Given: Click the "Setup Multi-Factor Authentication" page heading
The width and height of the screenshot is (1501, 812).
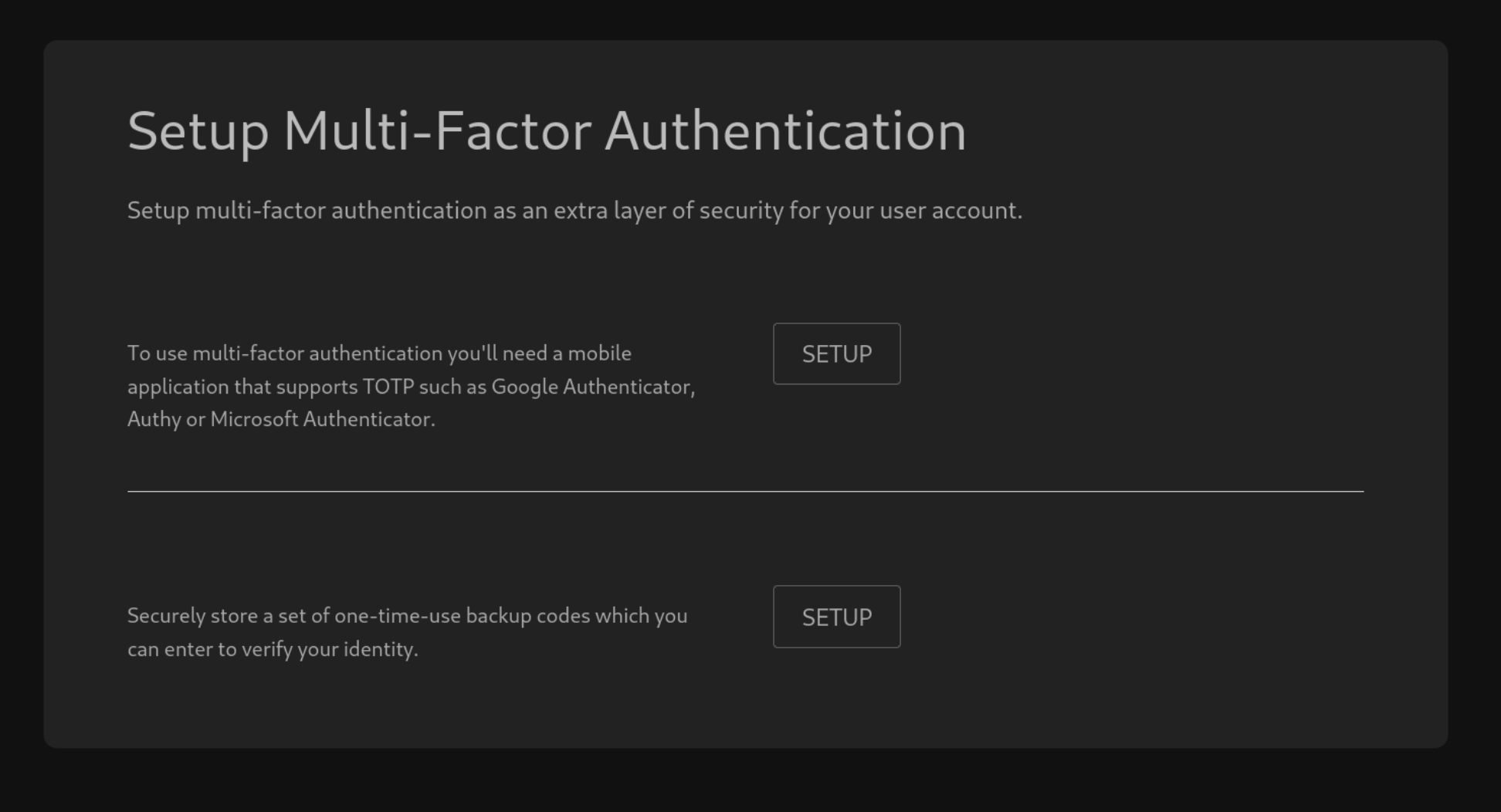Looking at the screenshot, I should pyautogui.click(x=546, y=131).
